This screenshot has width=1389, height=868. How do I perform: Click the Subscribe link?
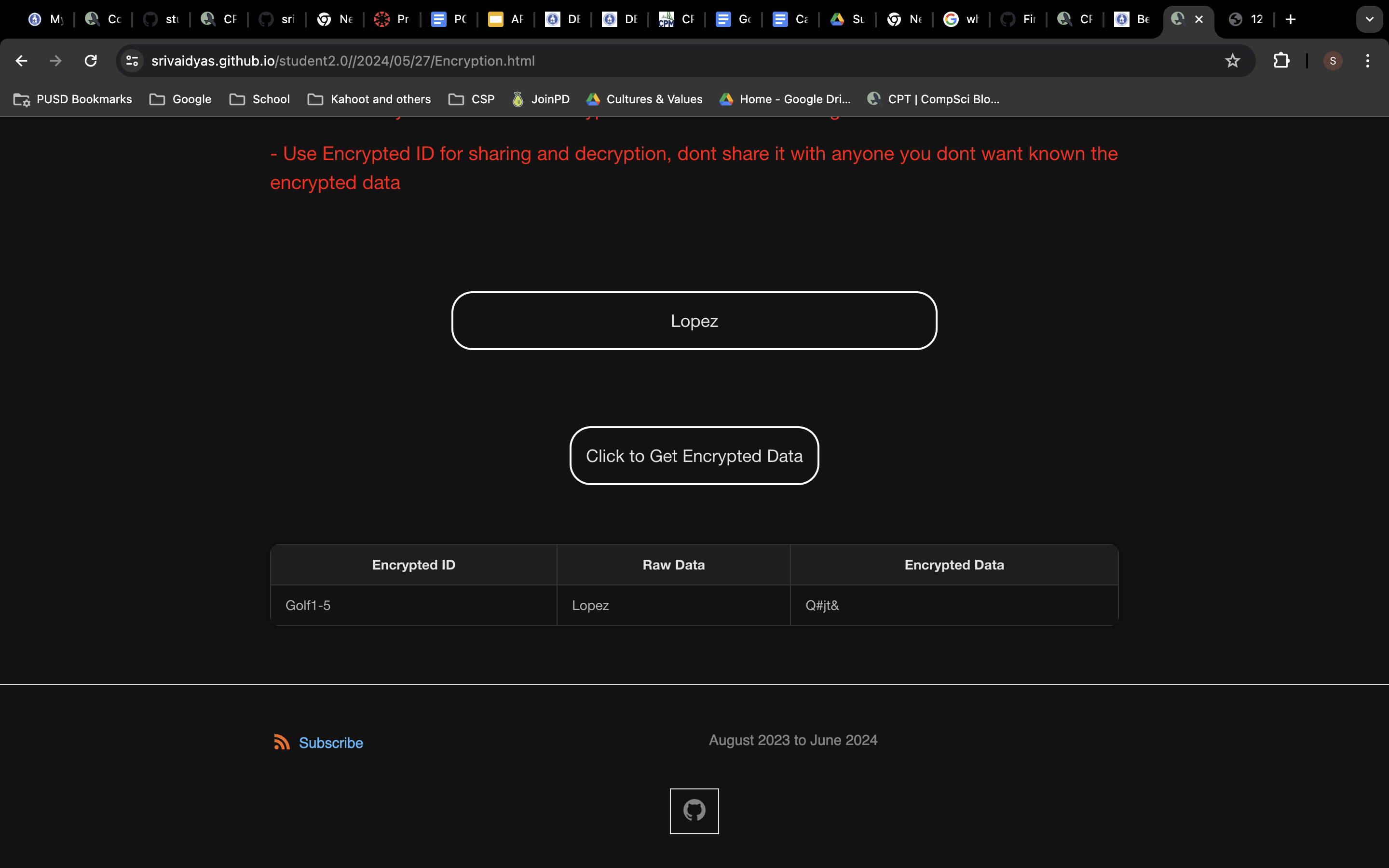click(330, 743)
